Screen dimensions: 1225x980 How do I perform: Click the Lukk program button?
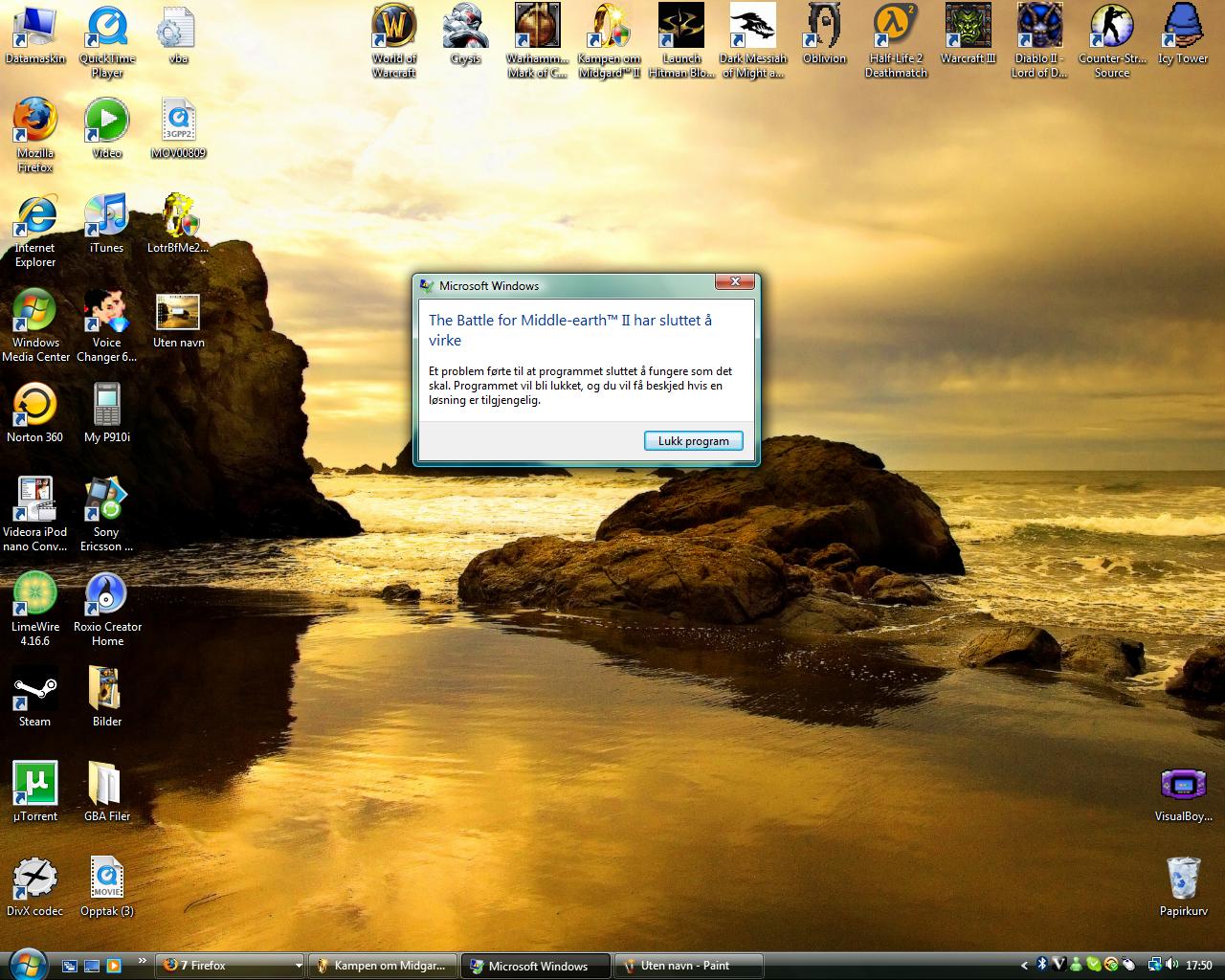click(x=694, y=440)
